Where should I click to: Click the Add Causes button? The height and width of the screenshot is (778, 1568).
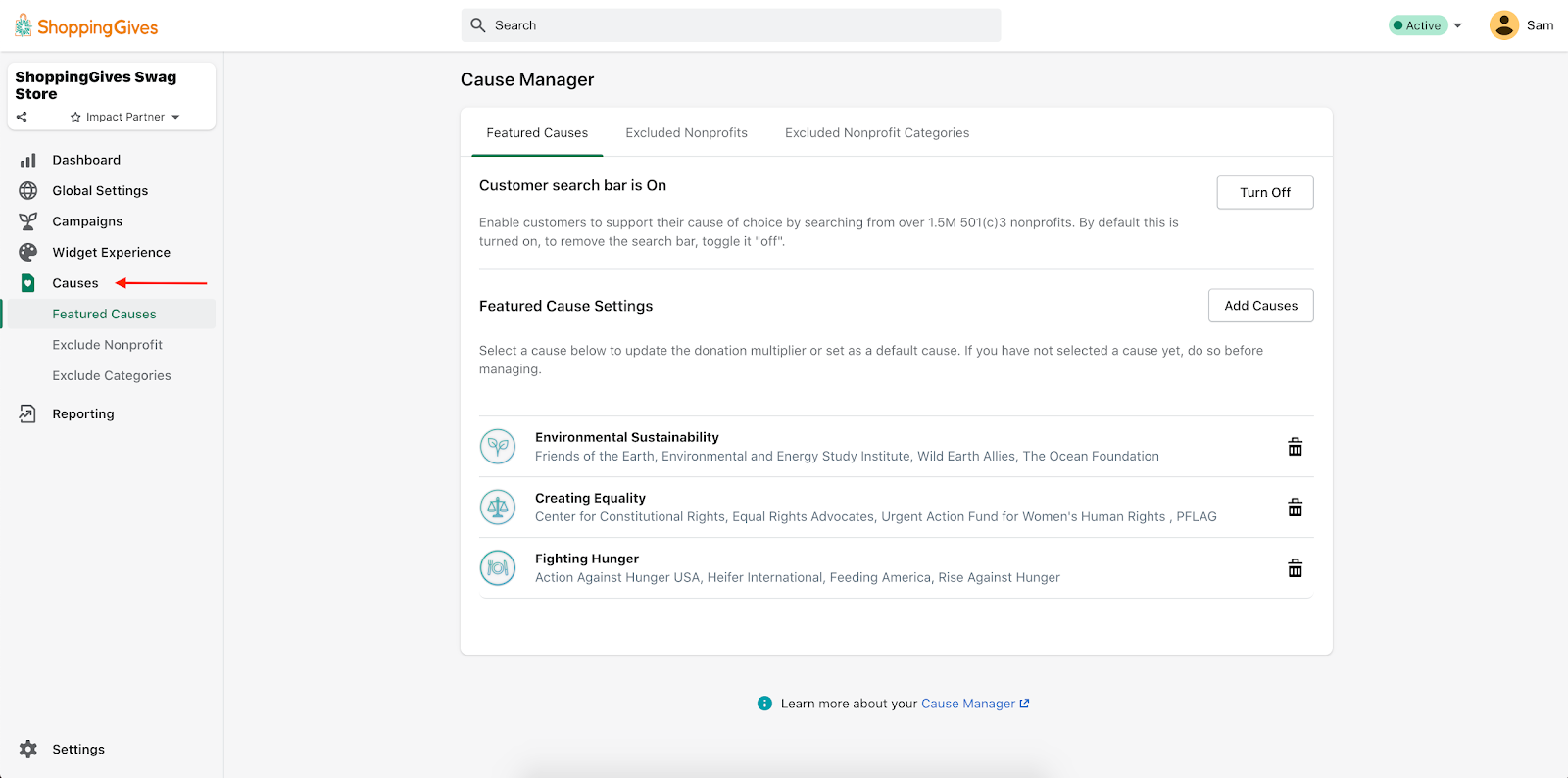click(1261, 306)
